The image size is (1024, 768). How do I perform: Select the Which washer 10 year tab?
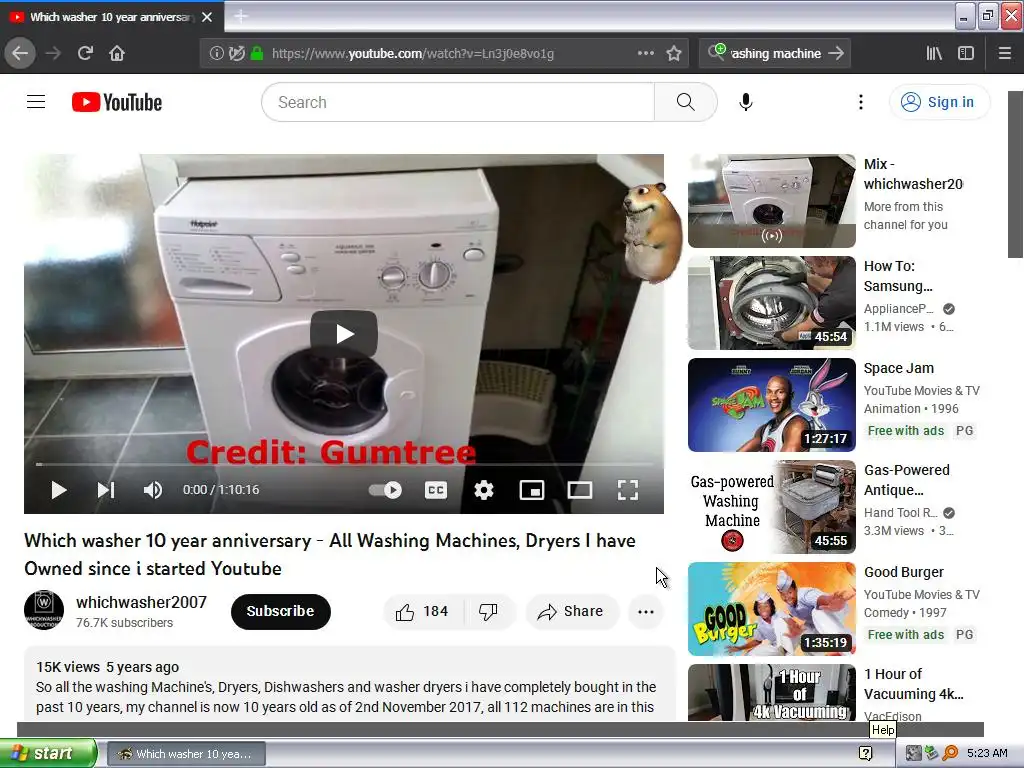pos(112,17)
